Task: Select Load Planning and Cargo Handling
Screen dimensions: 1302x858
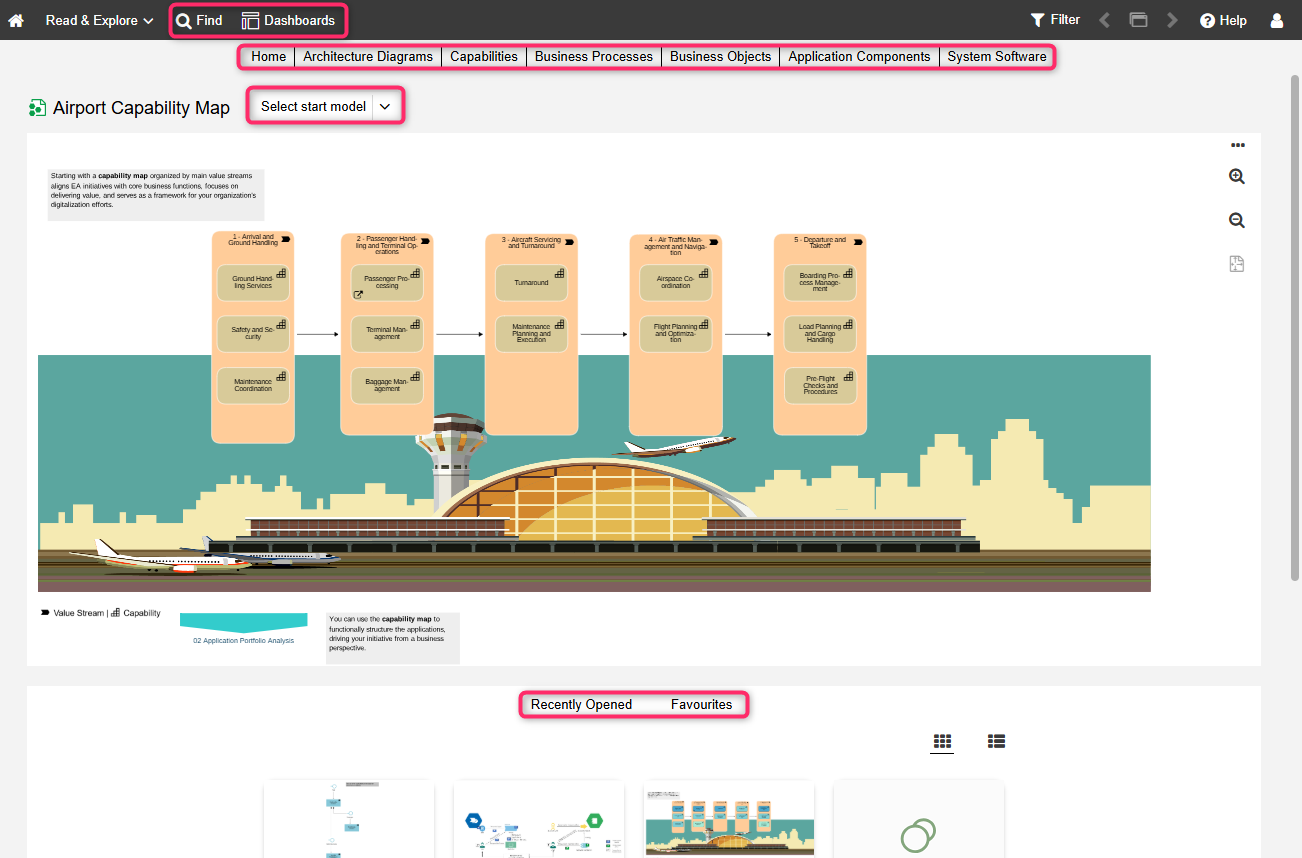Action: point(820,334)
